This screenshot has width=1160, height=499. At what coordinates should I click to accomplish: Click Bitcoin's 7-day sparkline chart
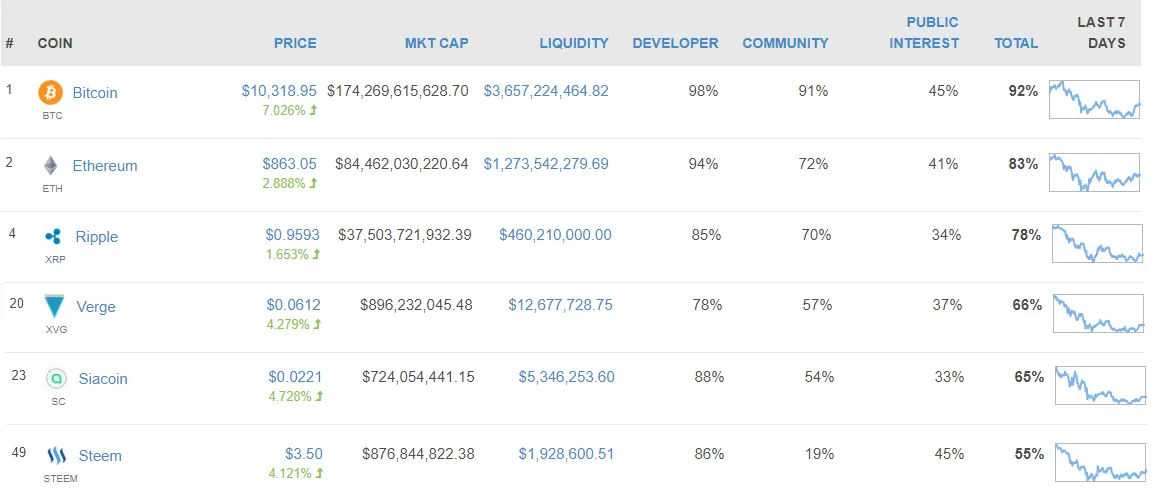[1094, 99]
